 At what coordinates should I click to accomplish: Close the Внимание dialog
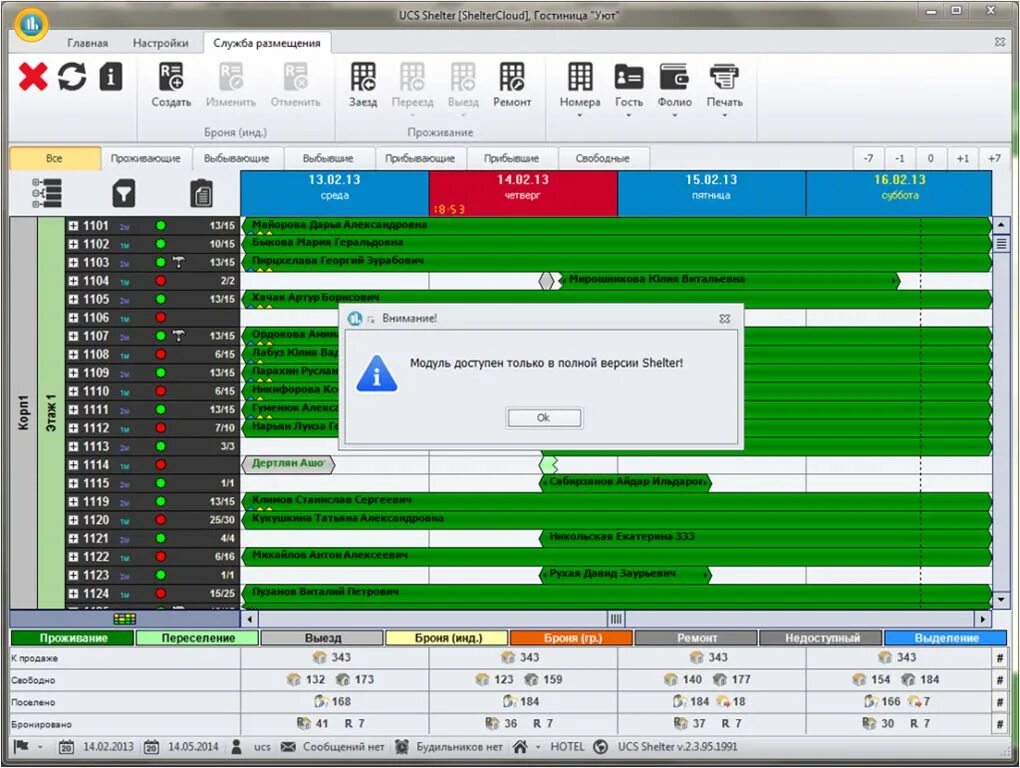[x=725, y=319]
